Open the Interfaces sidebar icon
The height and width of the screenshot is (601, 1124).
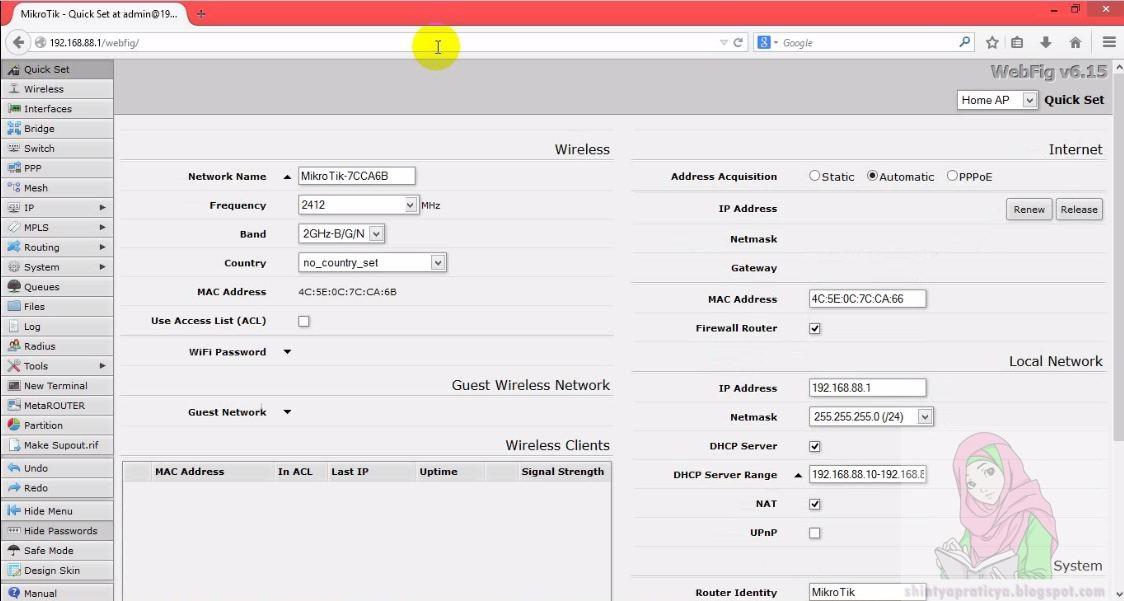coord(14,109)
